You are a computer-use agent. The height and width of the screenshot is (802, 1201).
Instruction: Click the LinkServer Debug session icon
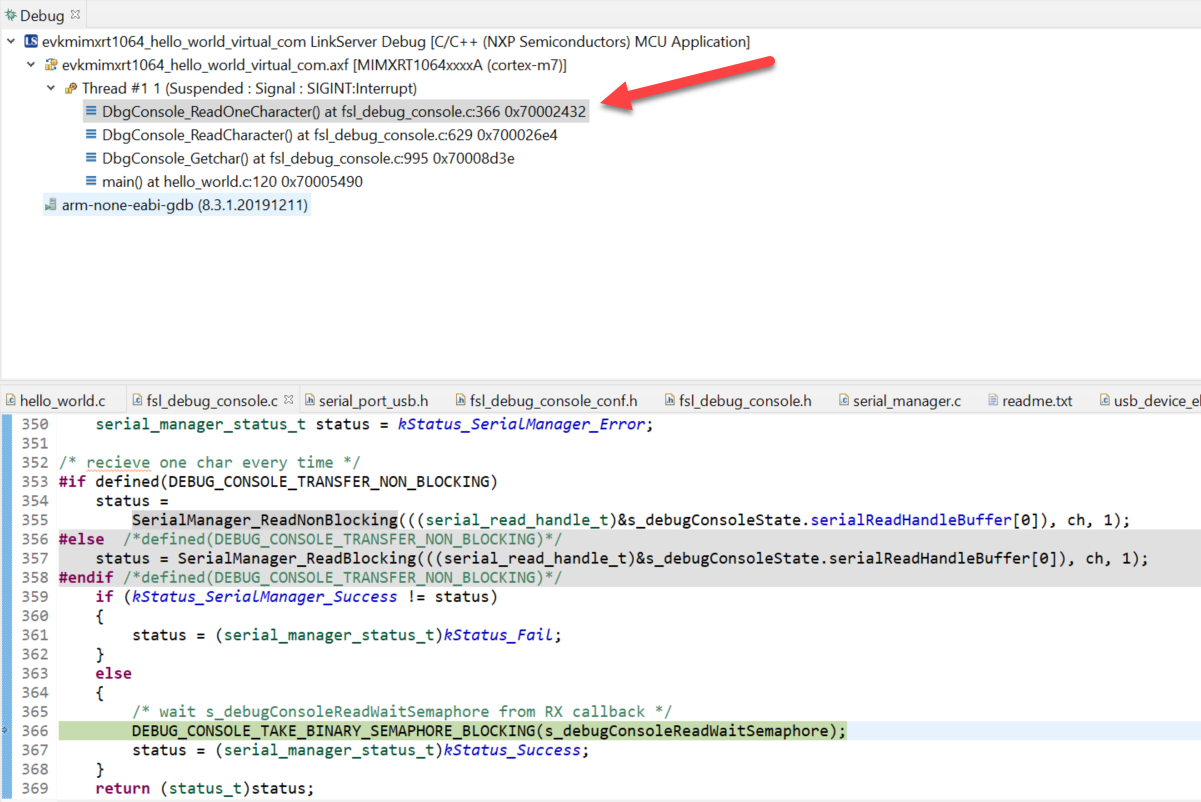pos(31,41)
